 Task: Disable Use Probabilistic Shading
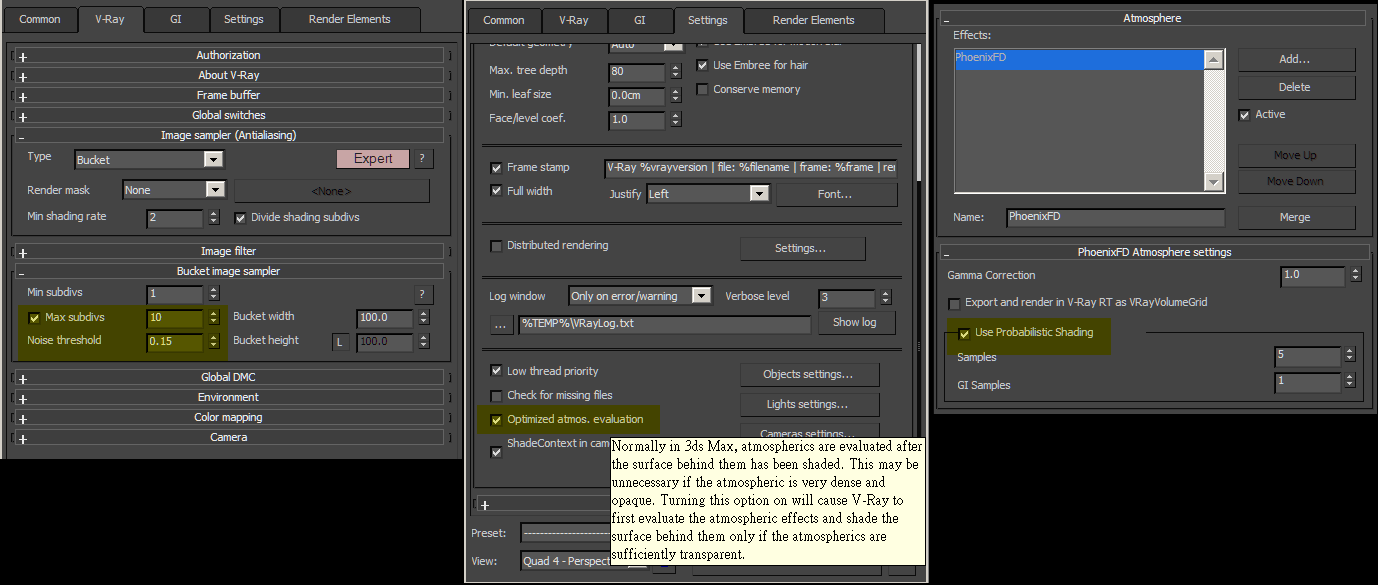click(964, 334)
